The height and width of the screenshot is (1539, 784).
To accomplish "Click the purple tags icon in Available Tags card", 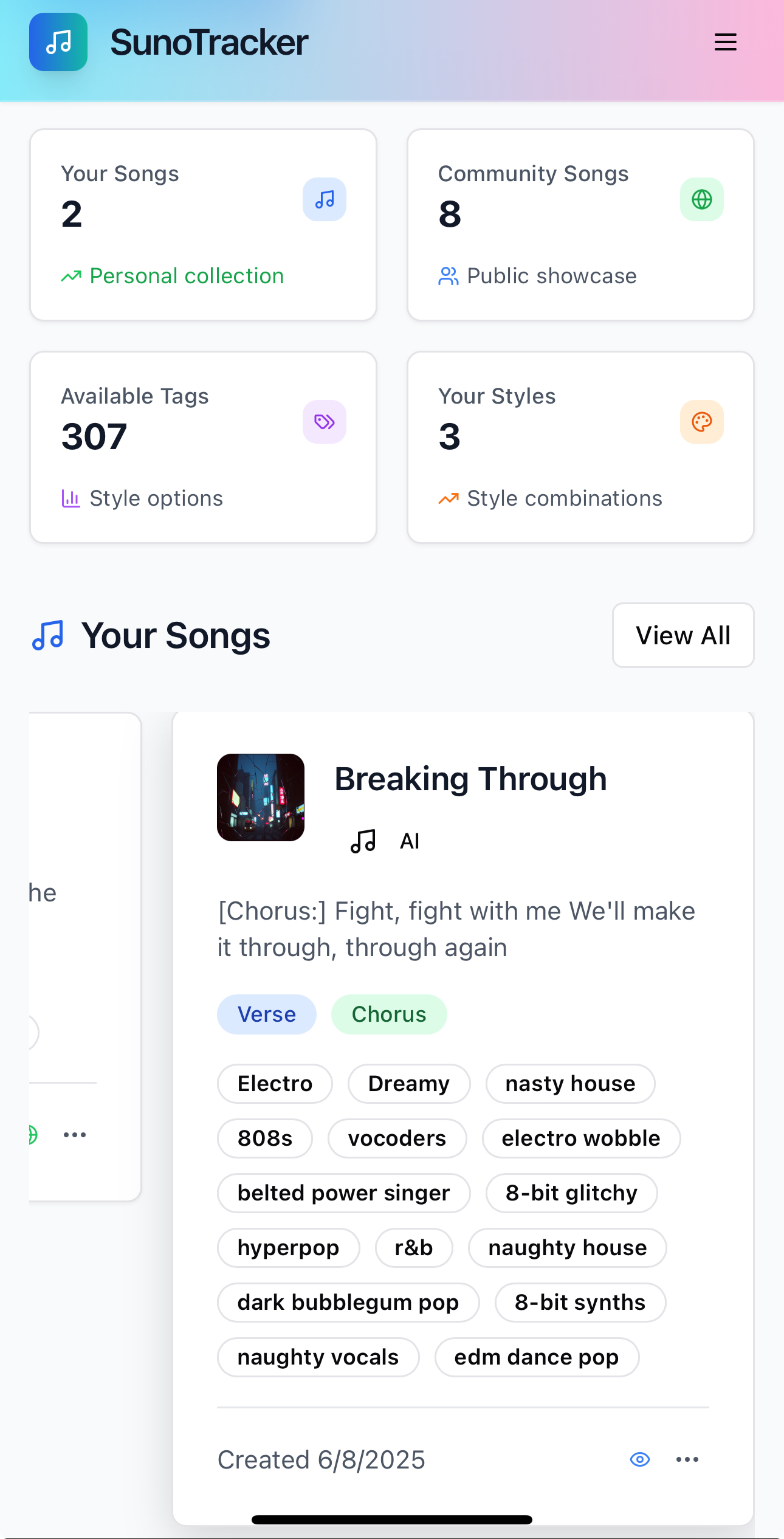I will pos(325,422).
